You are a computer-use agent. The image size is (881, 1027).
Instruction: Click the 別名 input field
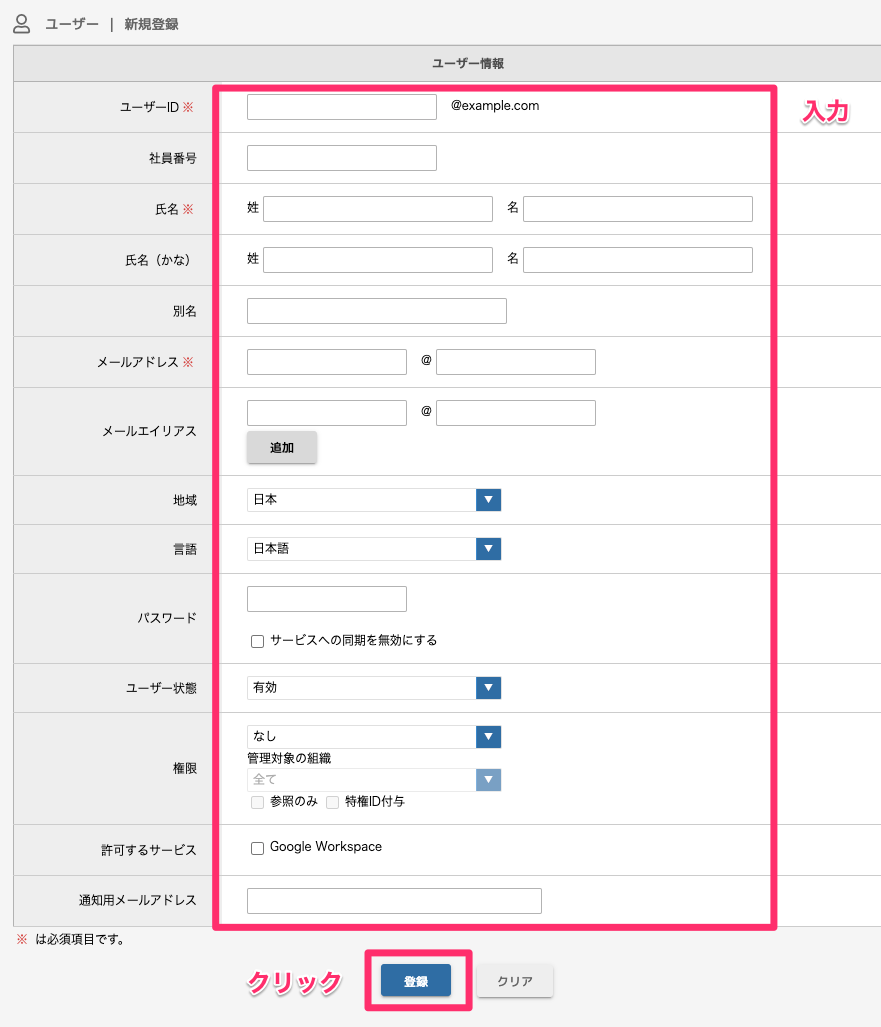(377, 311)
